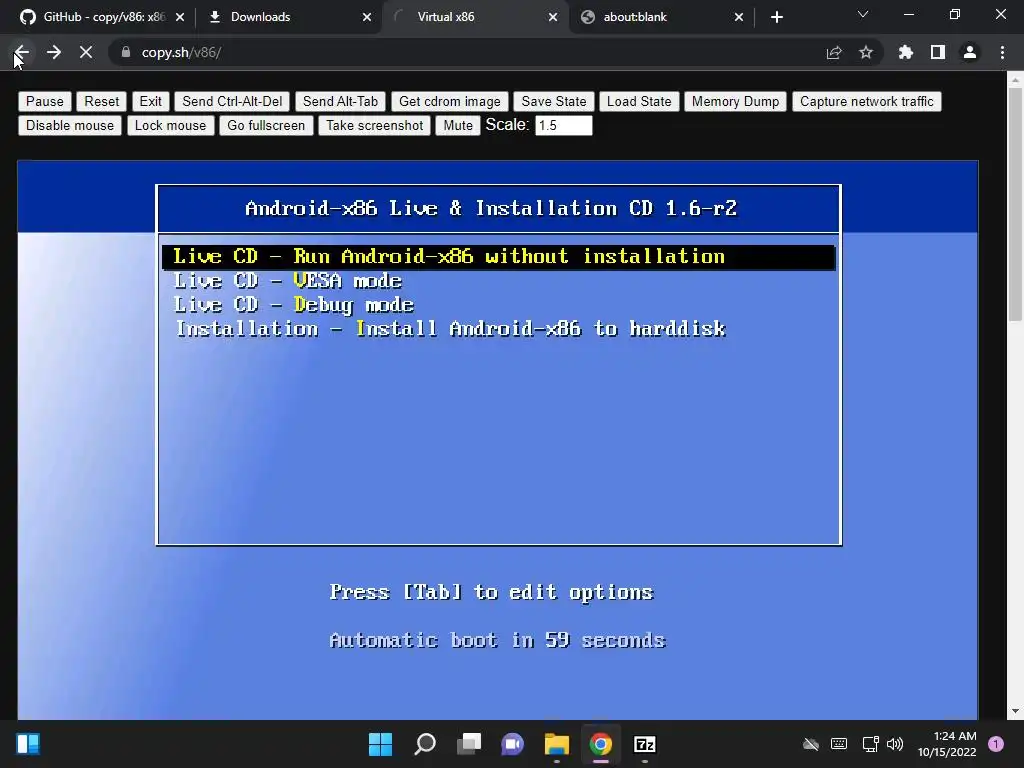Click the Scale input field
Screen dimensions: 1024x768
tap(564, 125)
